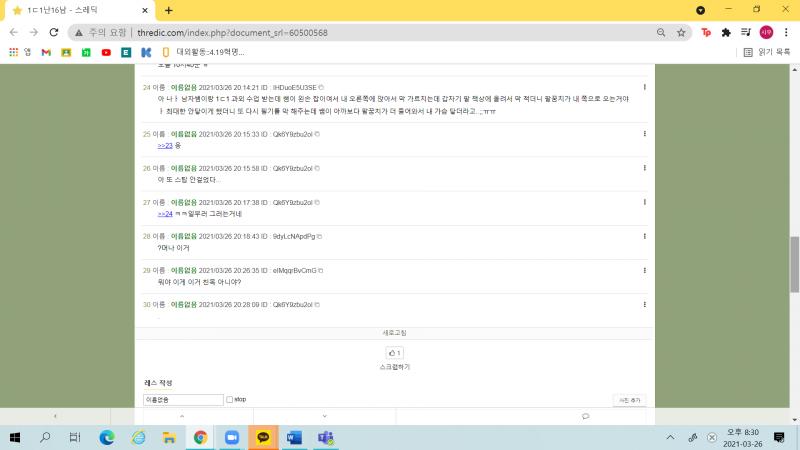The image size is (800, 450).
Task: Open the blue K bookmark icon
Action: [146, 52]
